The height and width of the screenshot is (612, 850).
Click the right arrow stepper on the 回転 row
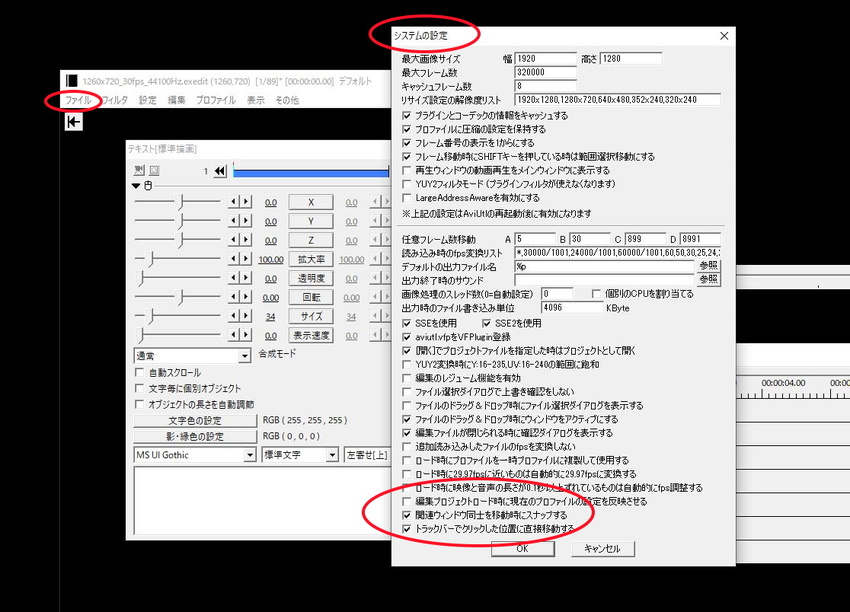(246, 297)
